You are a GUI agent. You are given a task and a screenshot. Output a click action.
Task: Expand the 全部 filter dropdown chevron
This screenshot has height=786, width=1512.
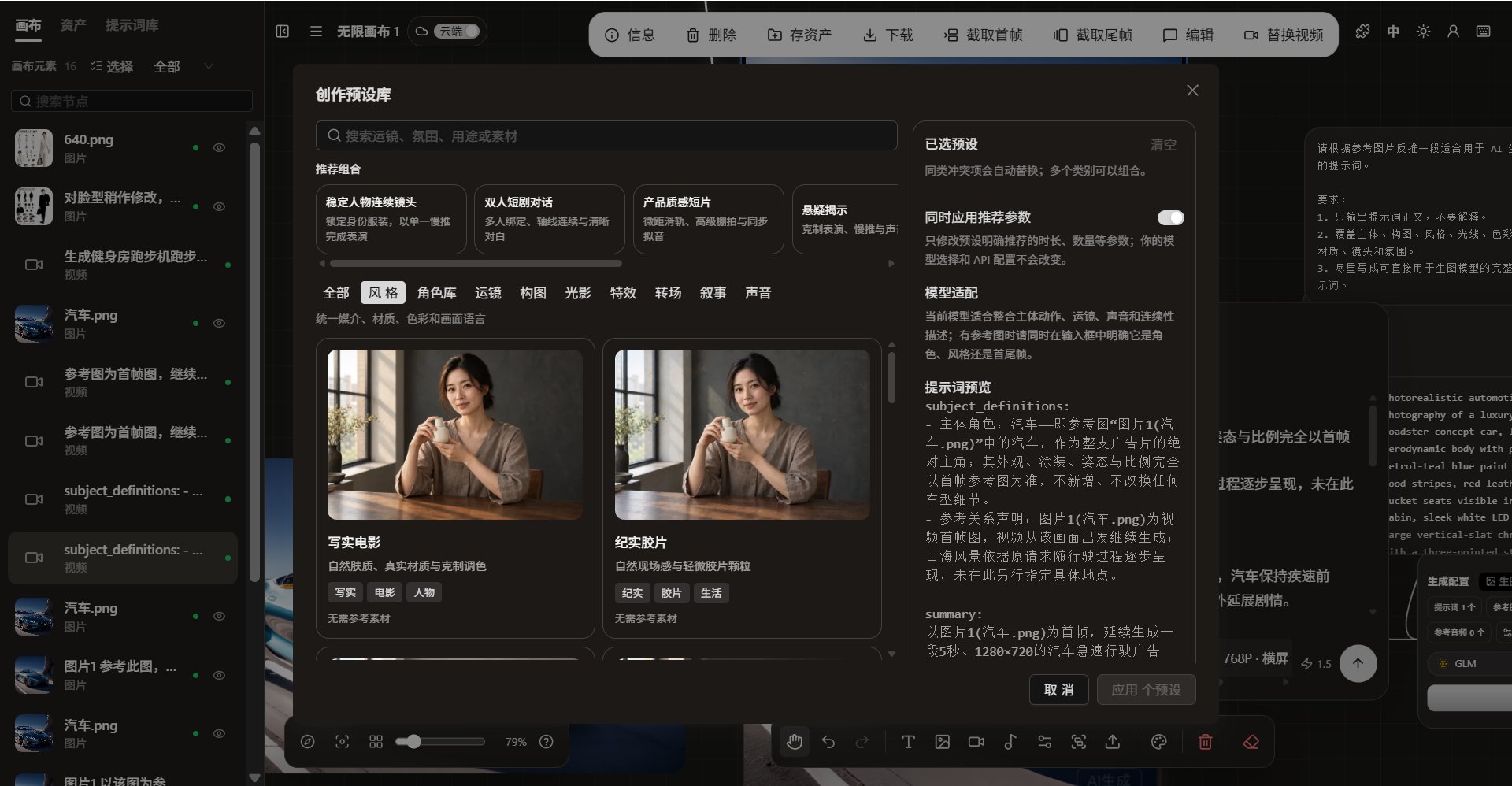click(x=209, y=66)
